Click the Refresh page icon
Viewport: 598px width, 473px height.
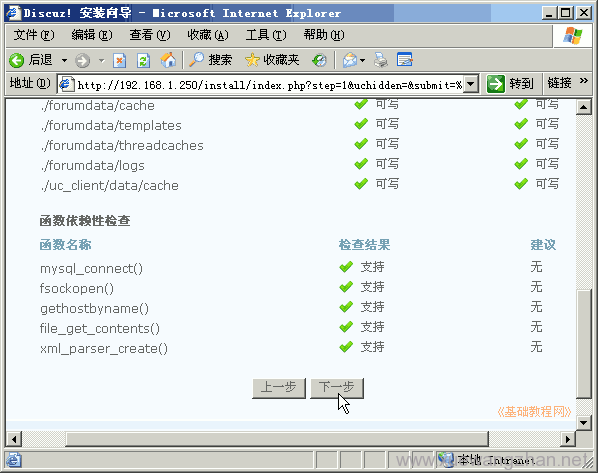pos(143,60)
